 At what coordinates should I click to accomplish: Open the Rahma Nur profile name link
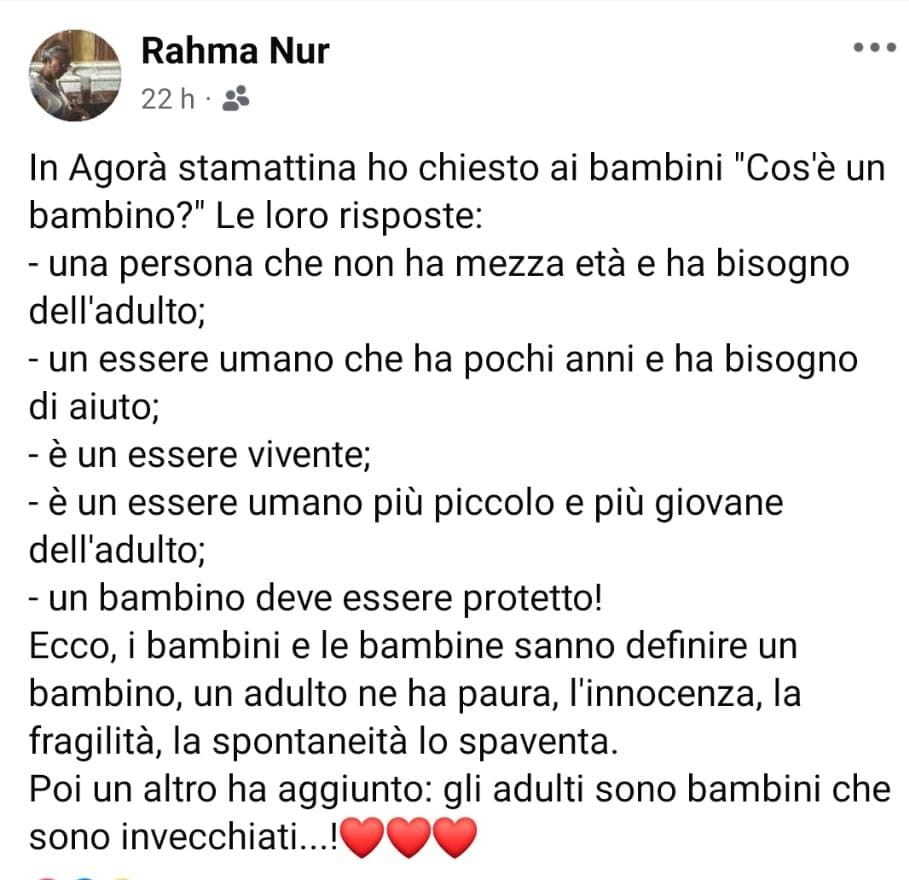pyautogui.click(x=235, y=50)
